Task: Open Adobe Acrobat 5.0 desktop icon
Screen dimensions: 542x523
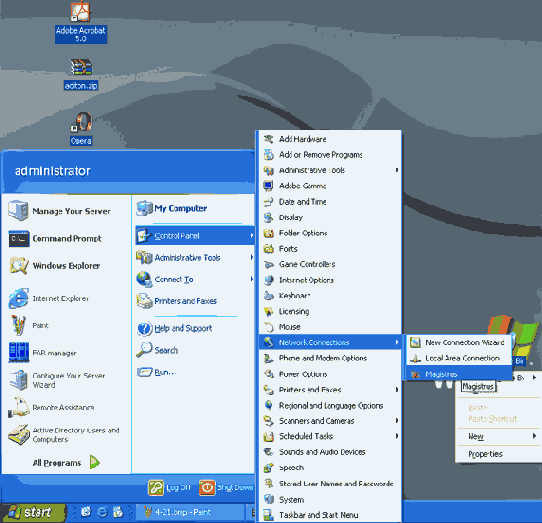Action: (81, 12)
